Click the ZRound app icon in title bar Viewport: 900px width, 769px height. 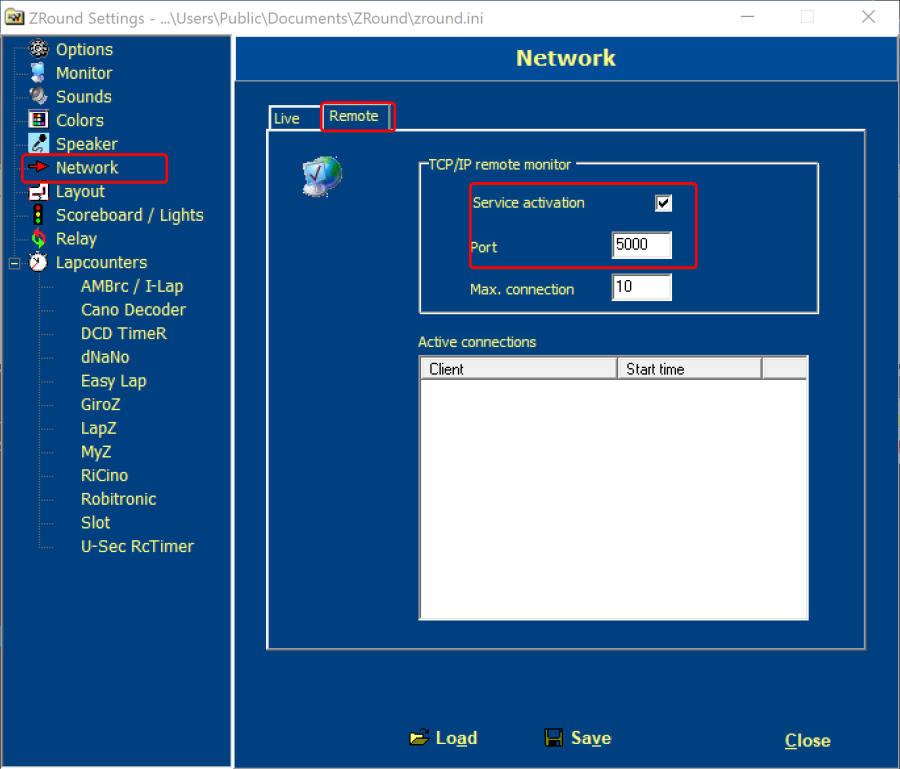[x=14, y=18]
